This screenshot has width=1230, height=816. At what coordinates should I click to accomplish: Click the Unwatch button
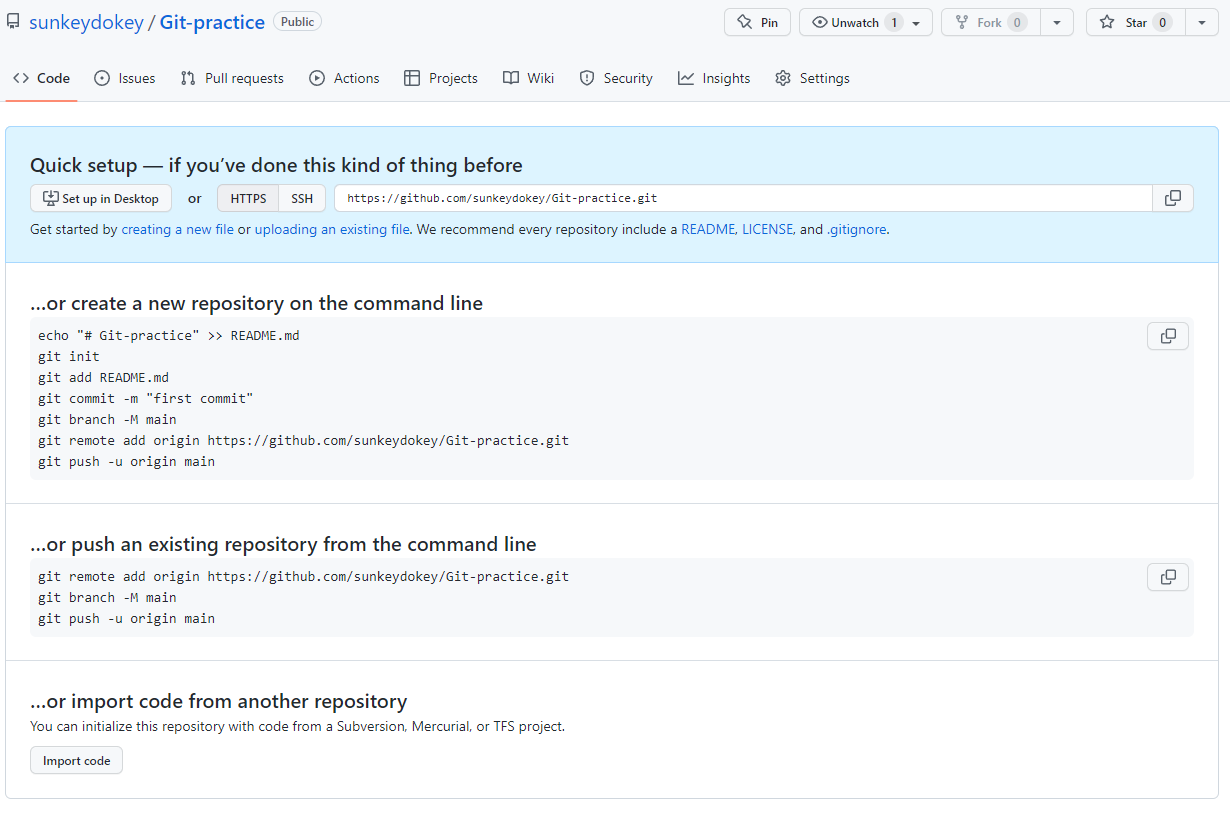pos(866,22)
